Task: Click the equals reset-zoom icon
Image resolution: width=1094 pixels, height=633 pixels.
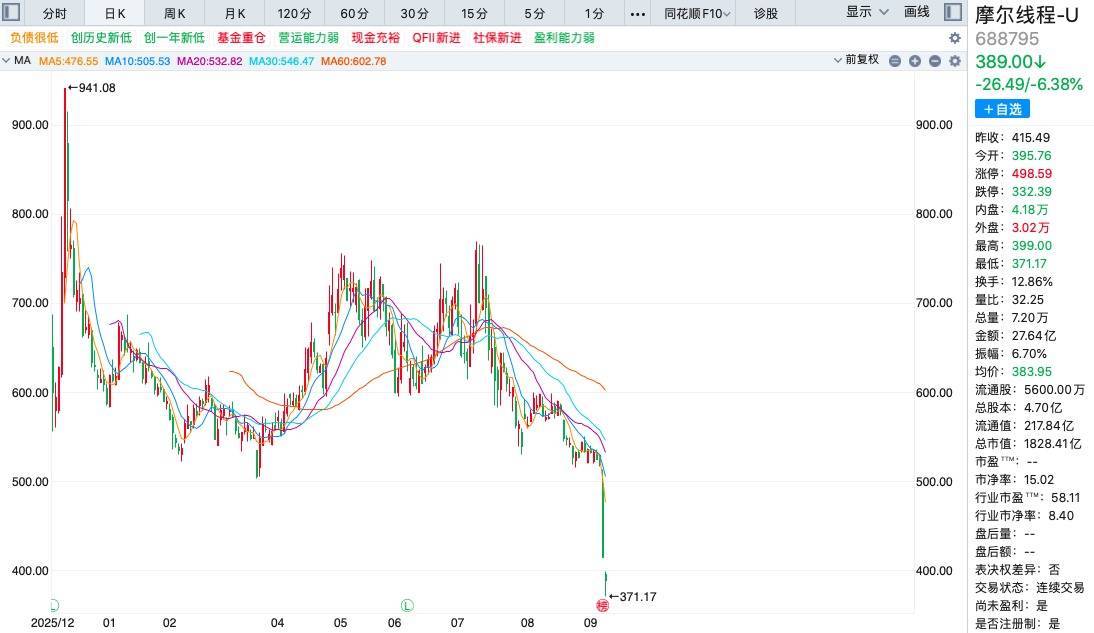Action: tap(895, 61)
